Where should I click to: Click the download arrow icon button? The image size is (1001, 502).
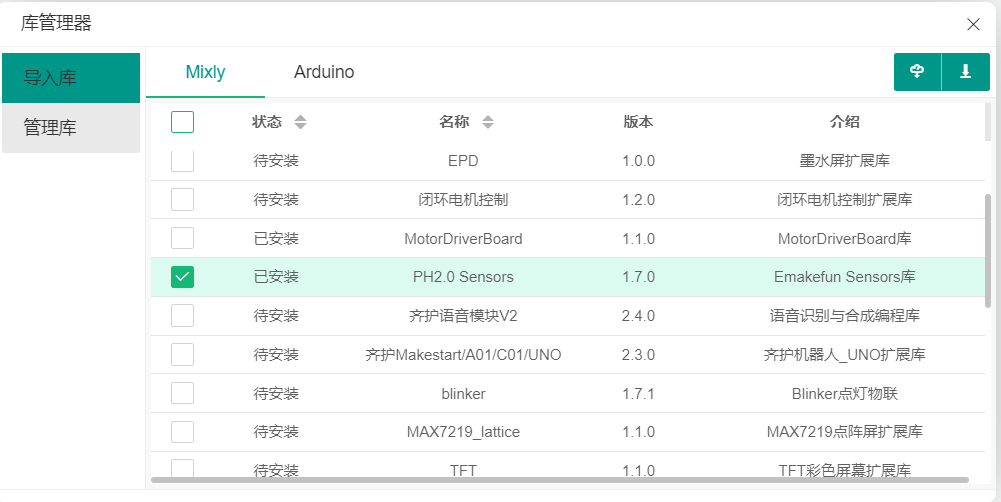[x=966, y=72]
